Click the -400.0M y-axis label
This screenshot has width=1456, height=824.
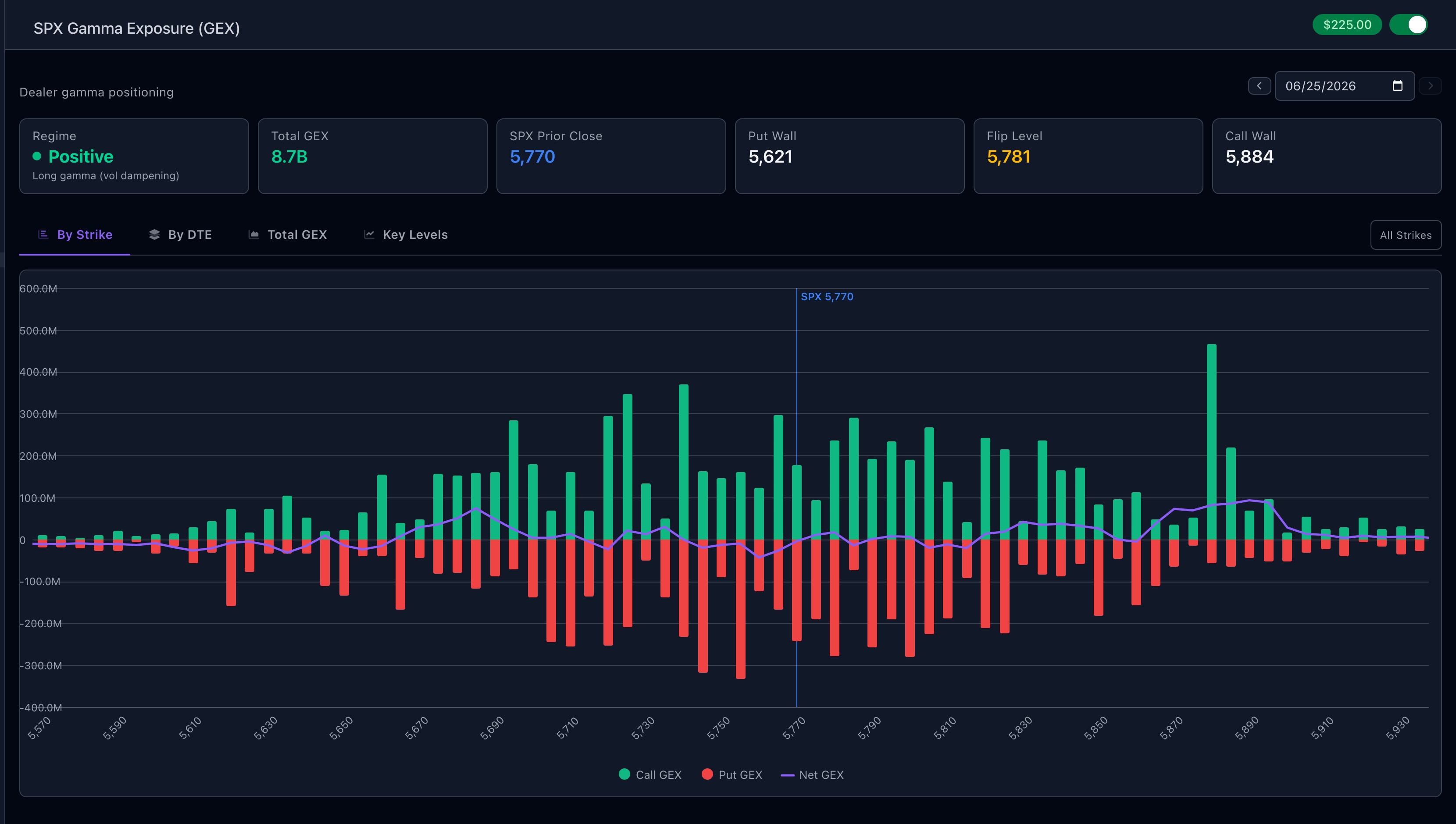41,707
